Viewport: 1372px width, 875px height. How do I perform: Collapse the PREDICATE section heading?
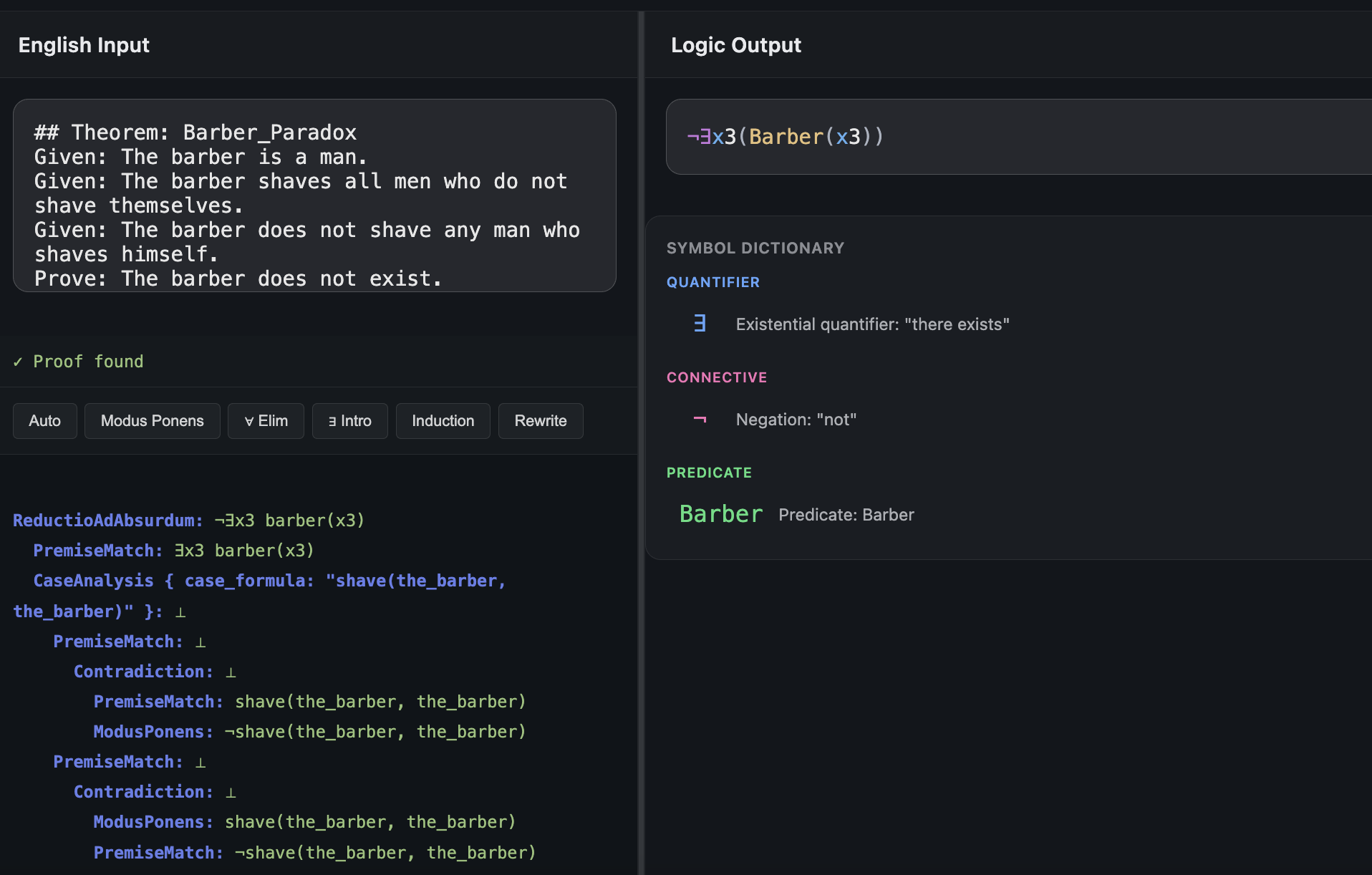pyautogui.click(x=709, y=473)
